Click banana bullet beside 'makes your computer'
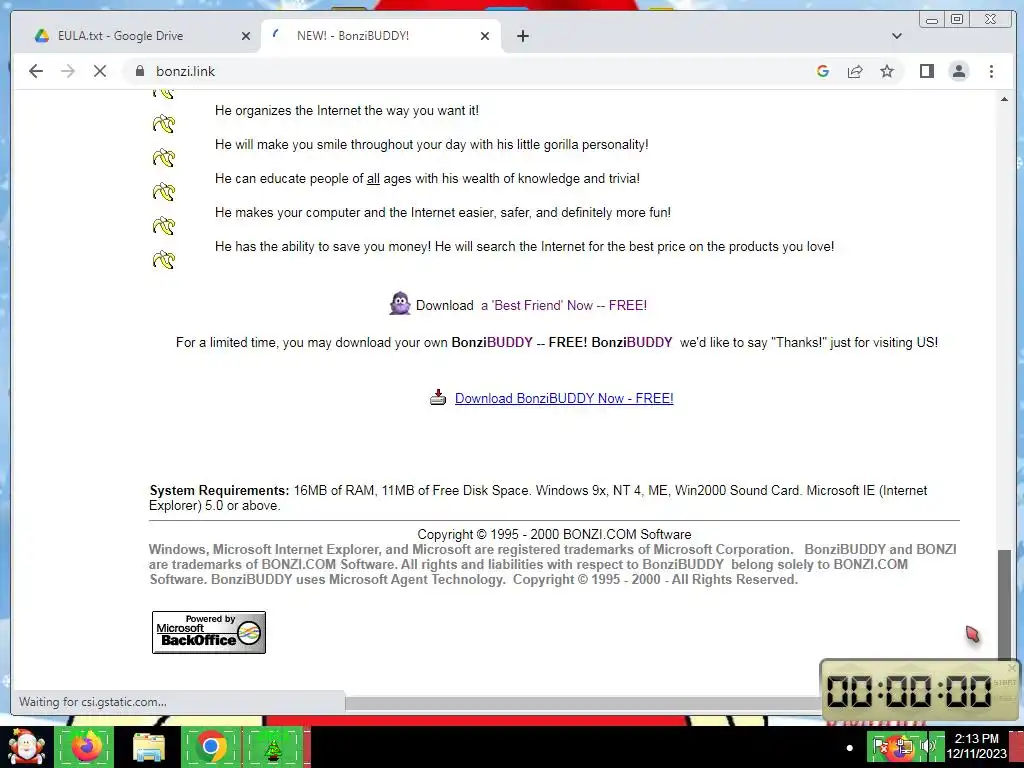 (x=164, y=225)
